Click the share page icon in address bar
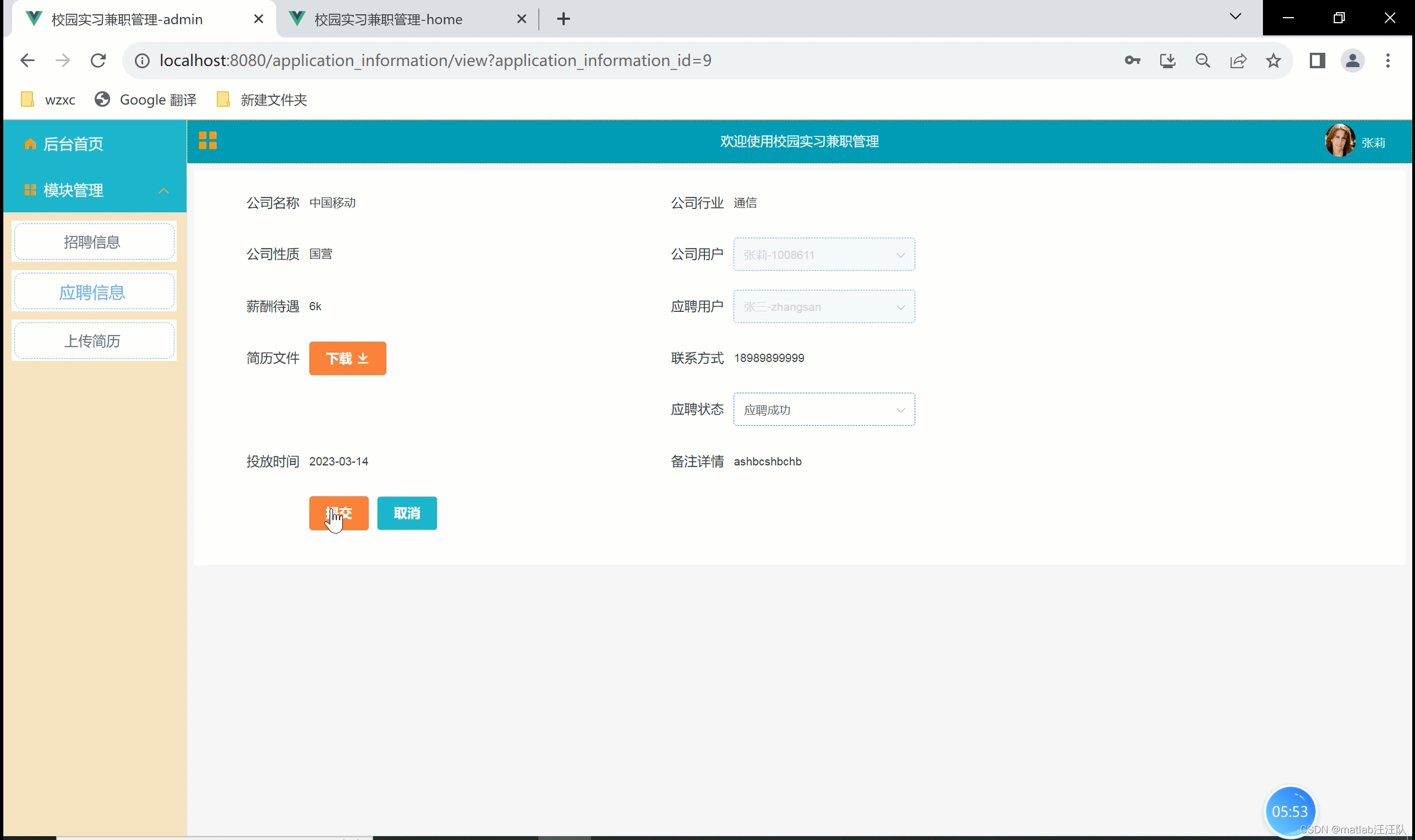Image resolution: width=1415 pixels, height=840 pixels. (x=1239, y=61)
